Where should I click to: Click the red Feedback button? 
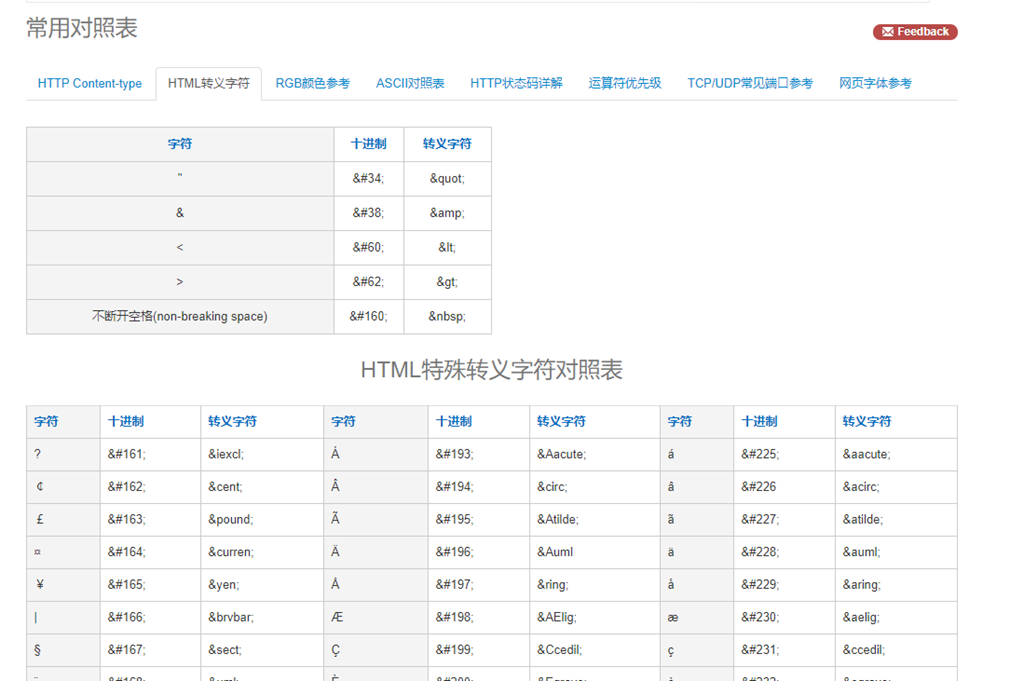[x=915, y=31]
